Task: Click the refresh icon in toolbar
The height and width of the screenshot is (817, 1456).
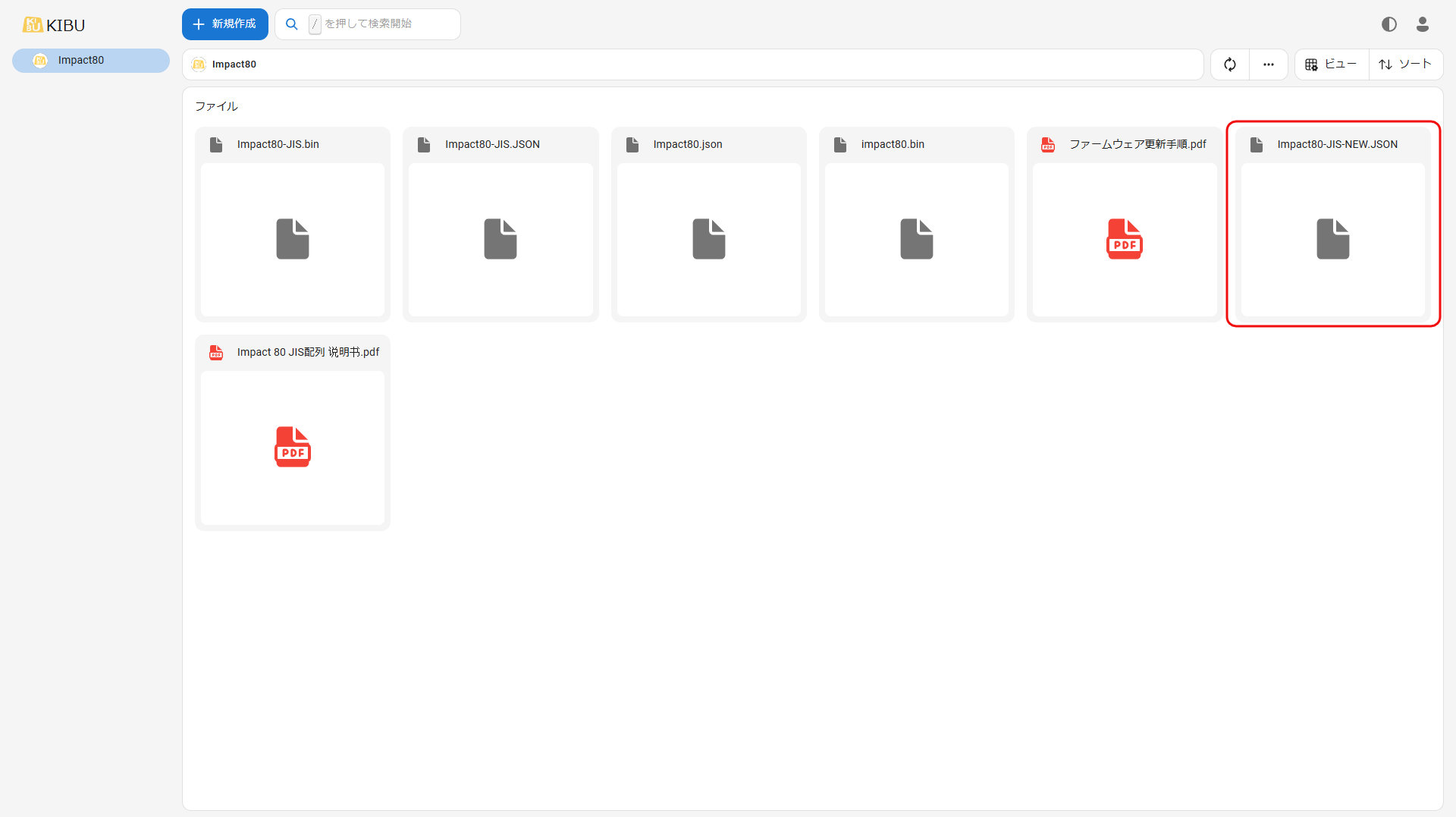Action: [1229, 64]
